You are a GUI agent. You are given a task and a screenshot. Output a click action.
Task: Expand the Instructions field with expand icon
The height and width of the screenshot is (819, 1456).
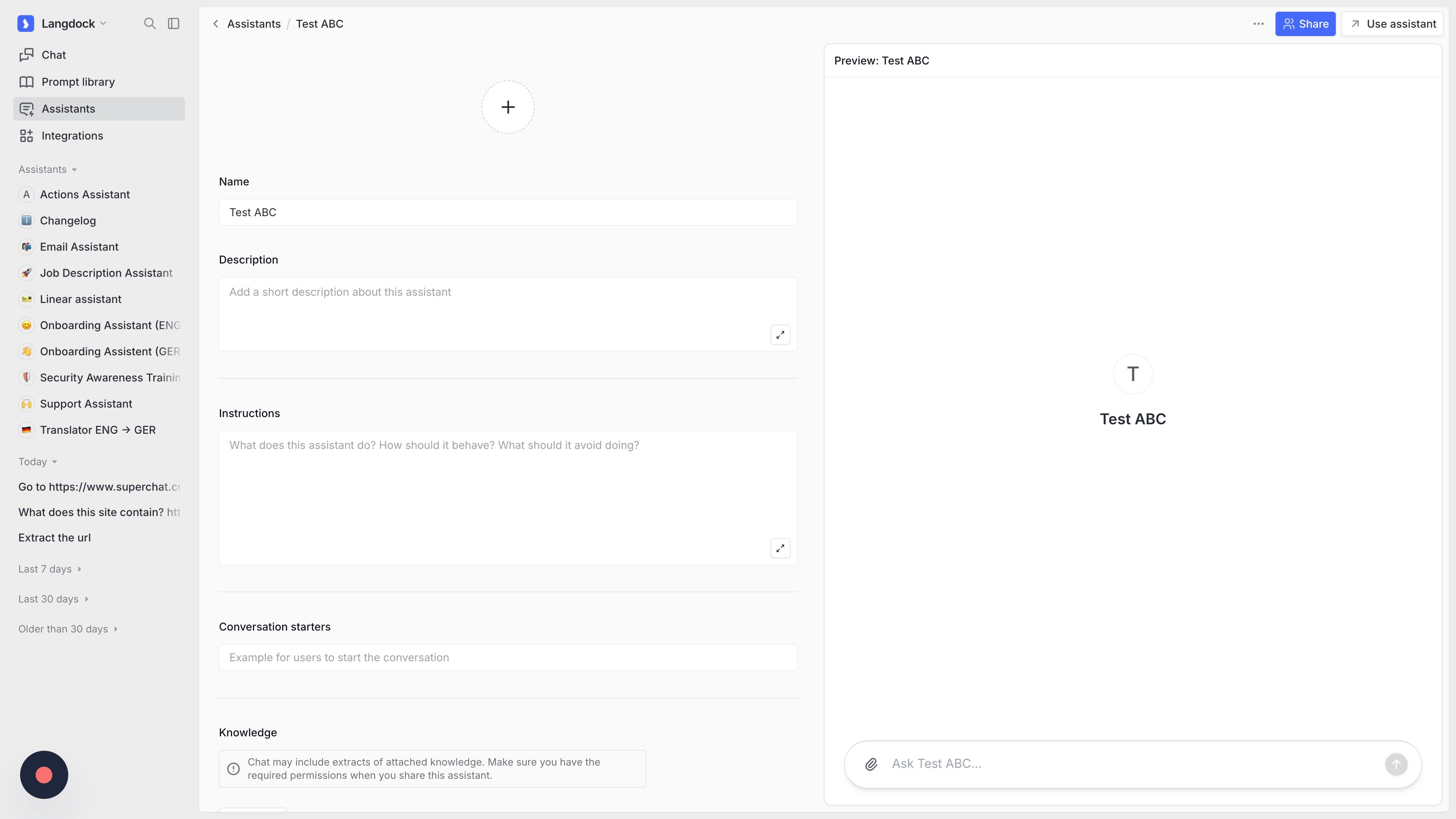coord(780,548)
